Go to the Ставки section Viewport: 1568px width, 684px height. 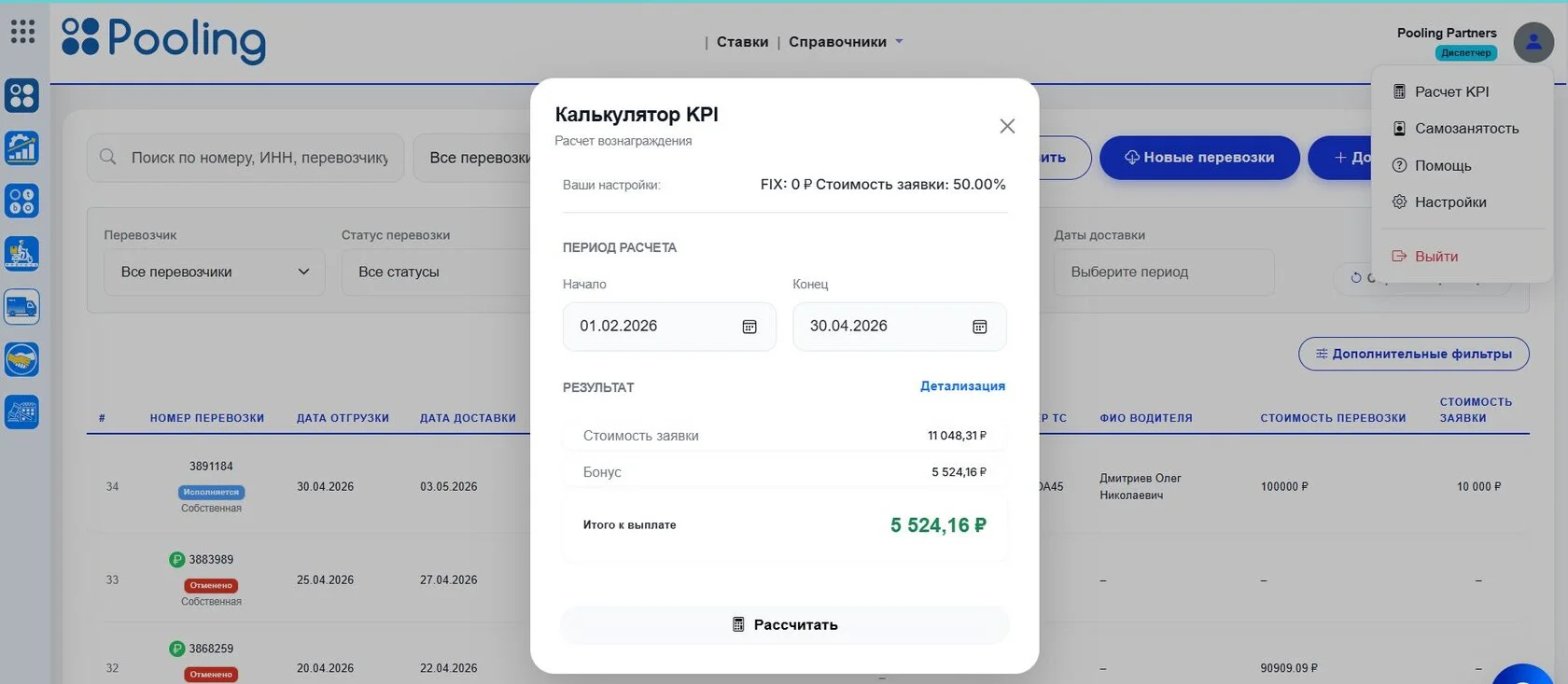742,42
